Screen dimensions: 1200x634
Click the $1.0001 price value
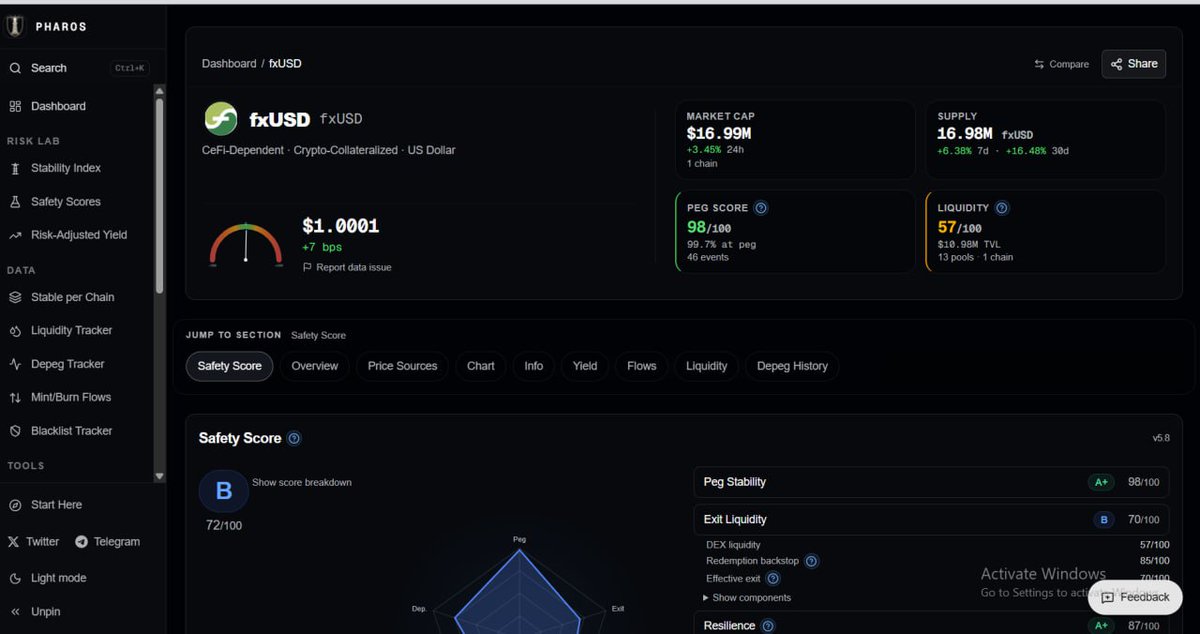[341, 227]
